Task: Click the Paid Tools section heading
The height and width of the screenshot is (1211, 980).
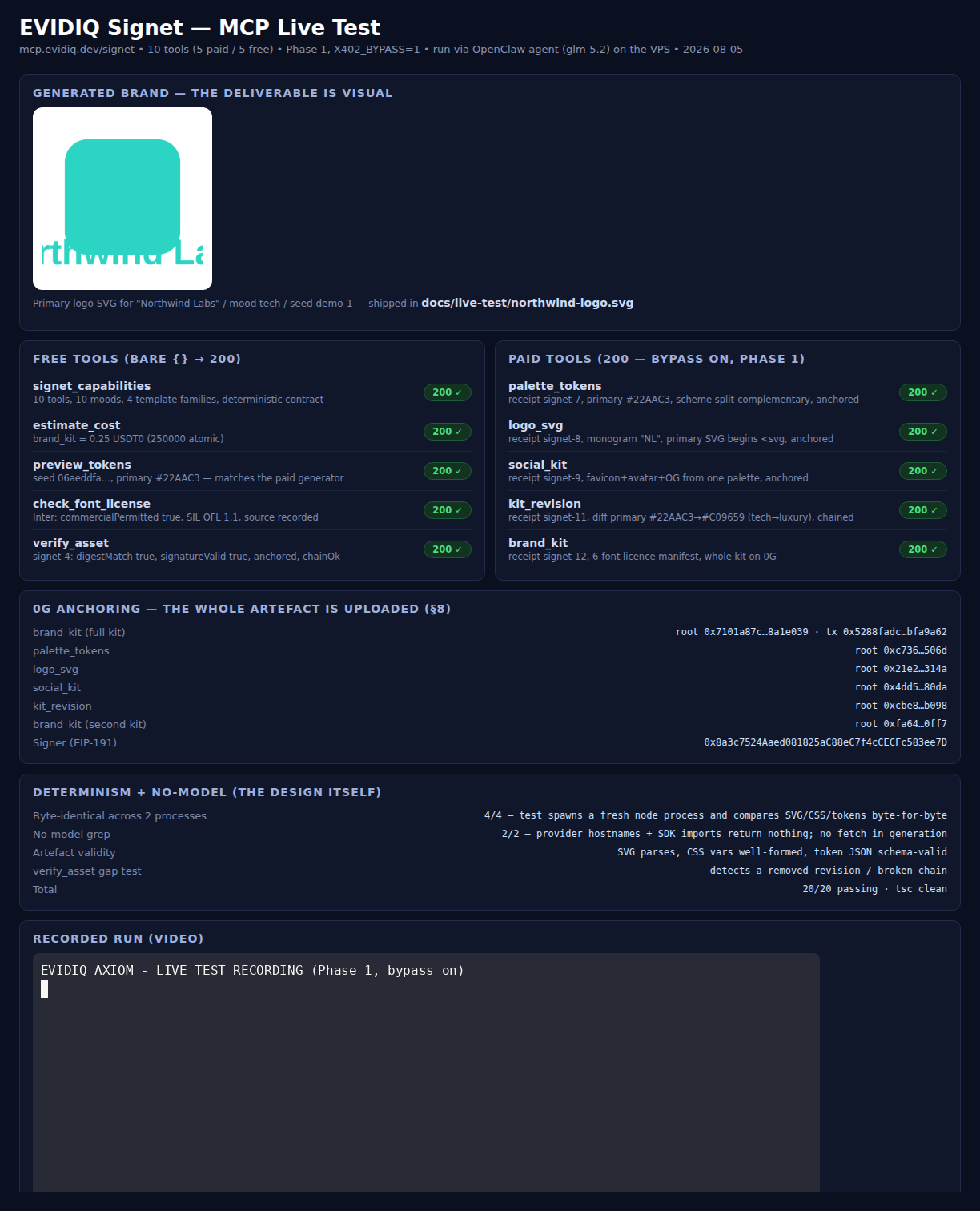Action: point(657,359)
